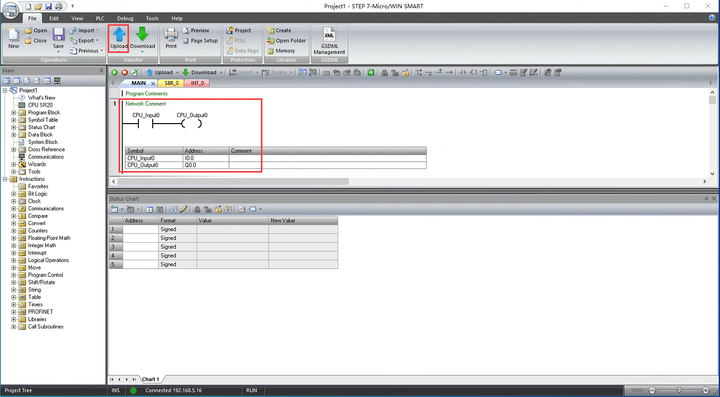
Task: Stop PLC with red Stop toolbar icon
Action: (x=124, y=73)
